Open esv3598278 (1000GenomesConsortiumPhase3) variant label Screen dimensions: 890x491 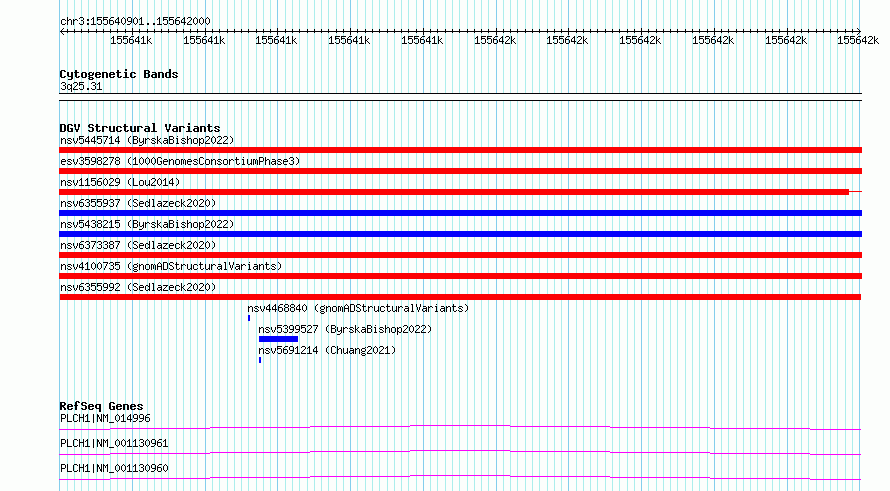coord(180,161)
